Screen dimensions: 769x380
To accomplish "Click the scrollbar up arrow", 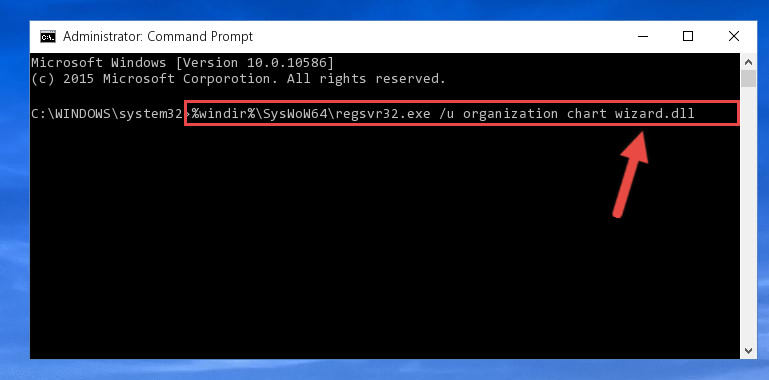I will pos(748,62).
